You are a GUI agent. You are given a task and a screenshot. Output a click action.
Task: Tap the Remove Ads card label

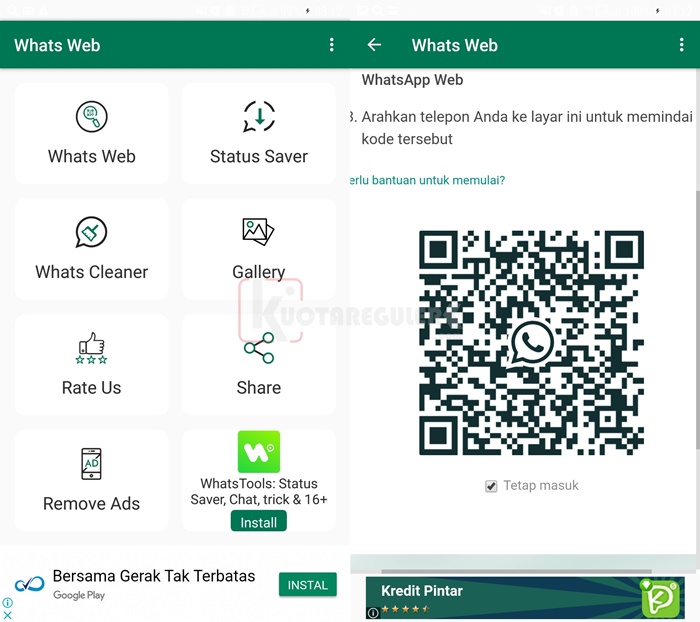tap(92, 504)
